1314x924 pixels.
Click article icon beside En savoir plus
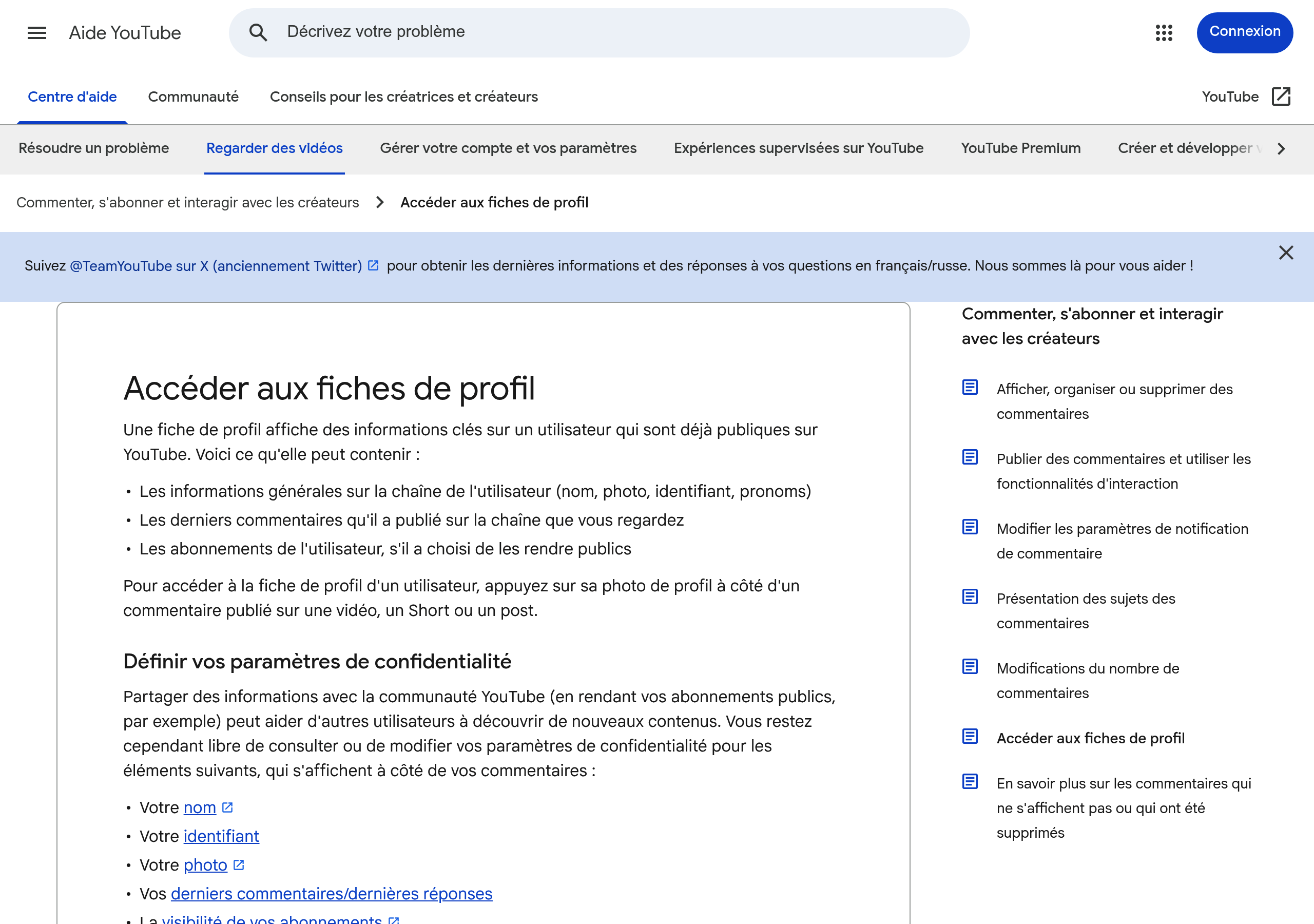tap(970, 781)
